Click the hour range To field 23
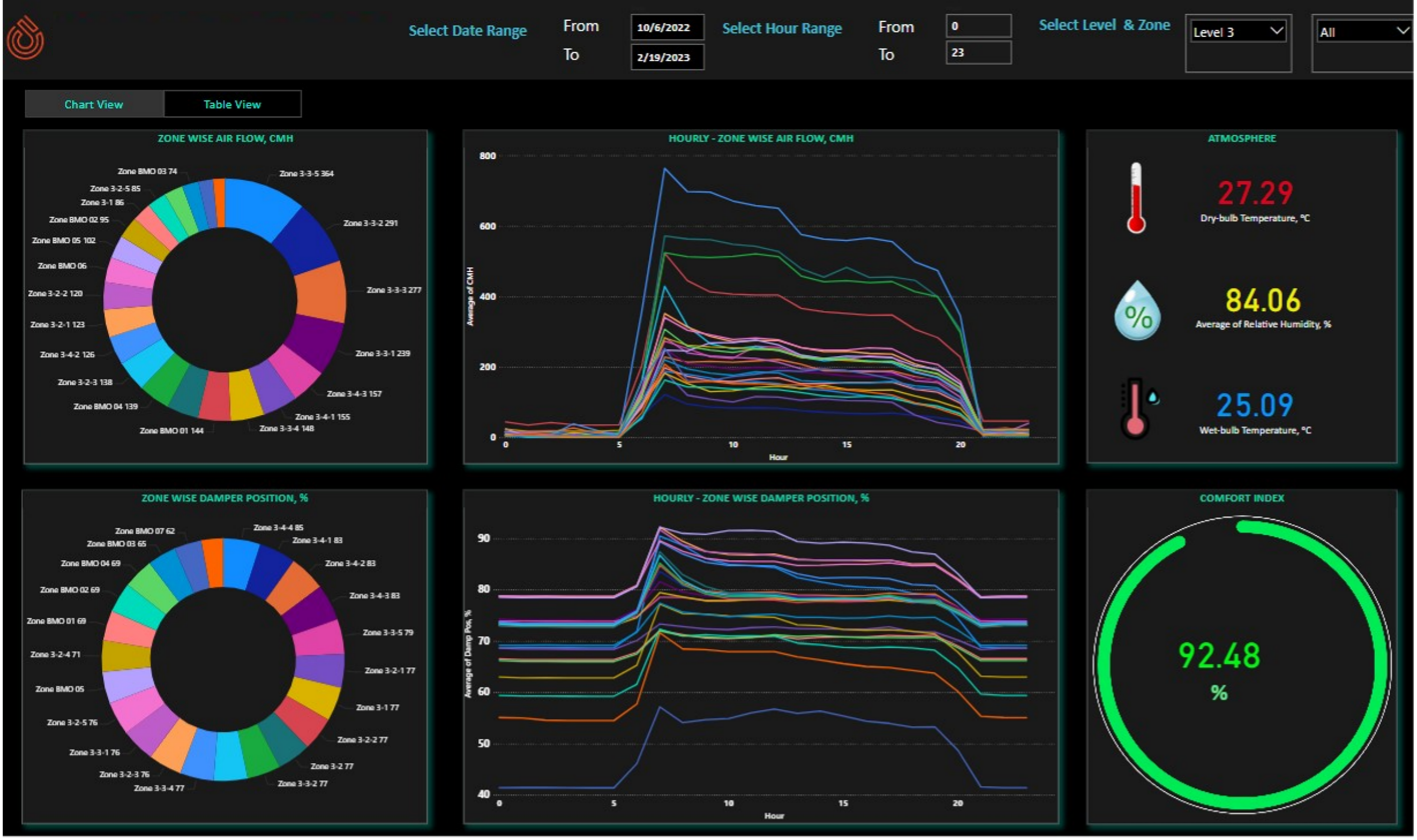This screenshot has height=840, width=1417. coord(978,52)
